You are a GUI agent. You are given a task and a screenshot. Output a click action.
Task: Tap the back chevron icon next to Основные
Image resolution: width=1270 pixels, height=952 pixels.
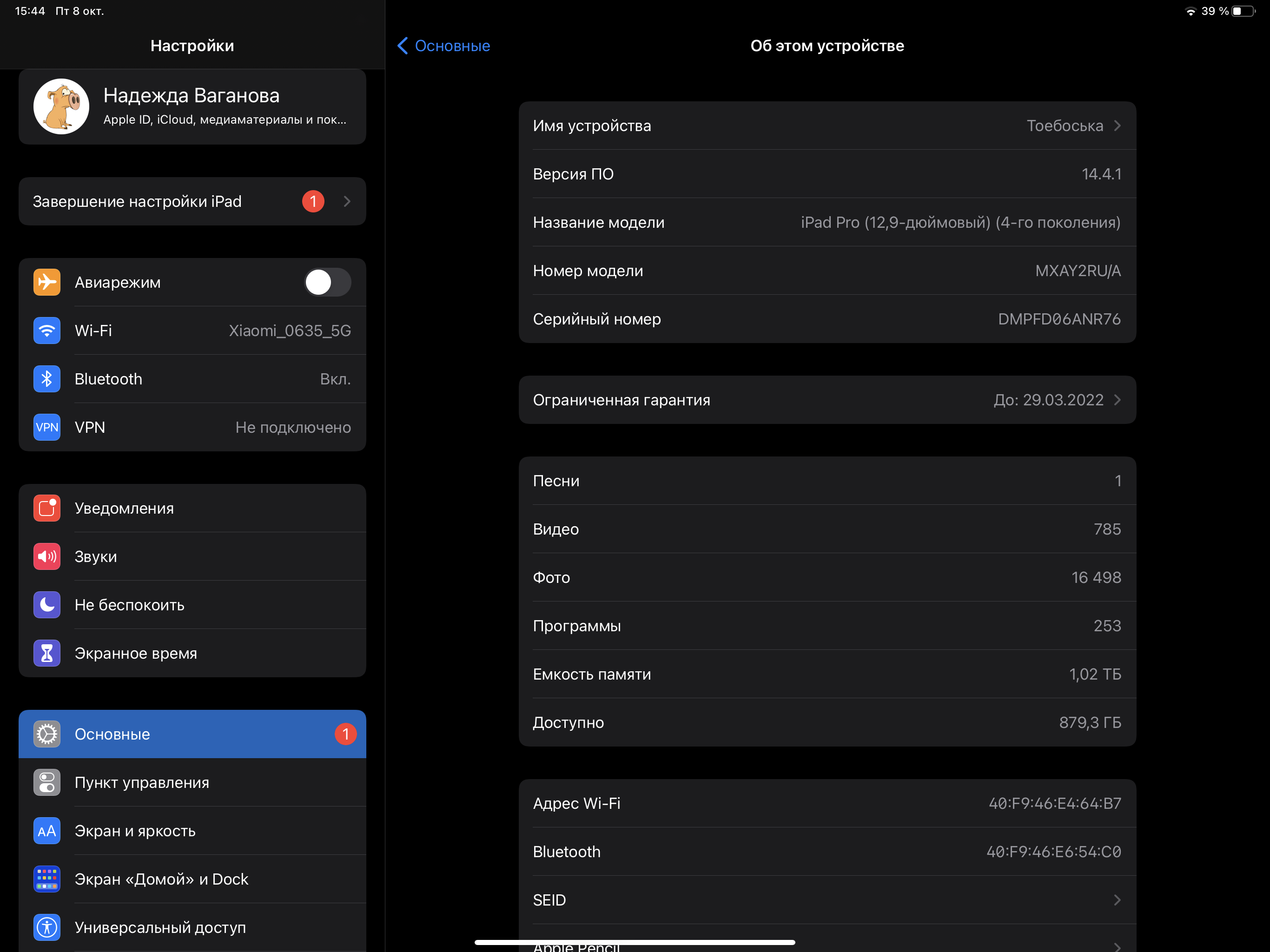point(403,46)
